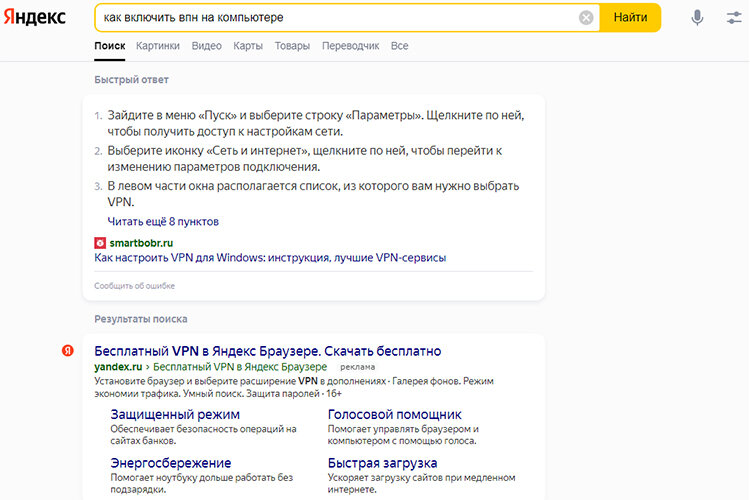
Task: Open the Карты tab
Action: point(248,46)
